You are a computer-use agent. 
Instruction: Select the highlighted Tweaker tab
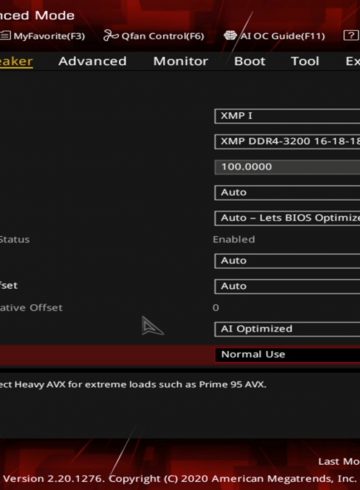coord(16,62)
